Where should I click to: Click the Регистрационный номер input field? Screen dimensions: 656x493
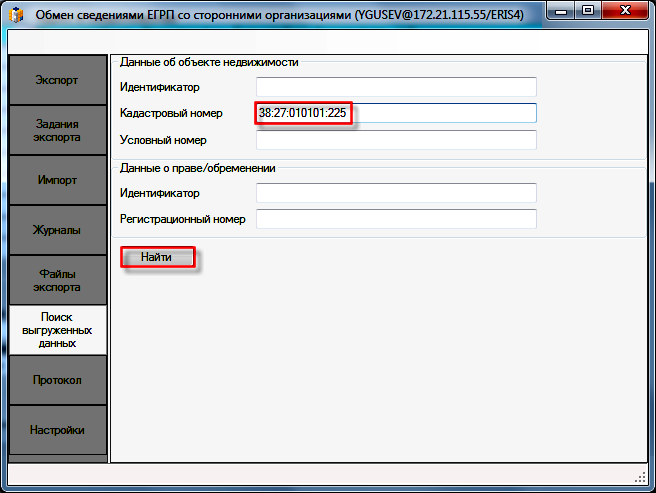[396, 219]
